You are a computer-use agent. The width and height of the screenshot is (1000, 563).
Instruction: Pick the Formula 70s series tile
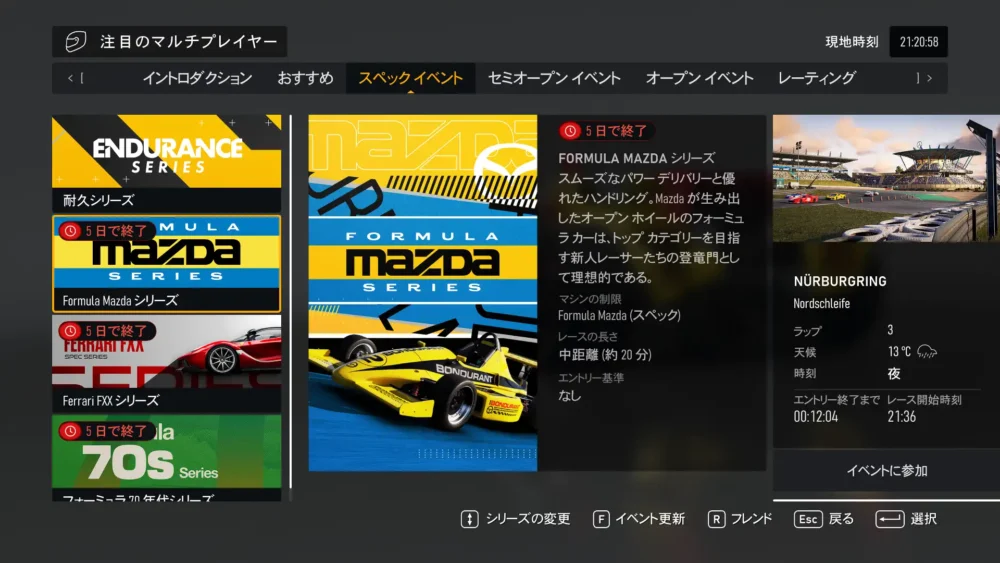(x=166, y=458)
